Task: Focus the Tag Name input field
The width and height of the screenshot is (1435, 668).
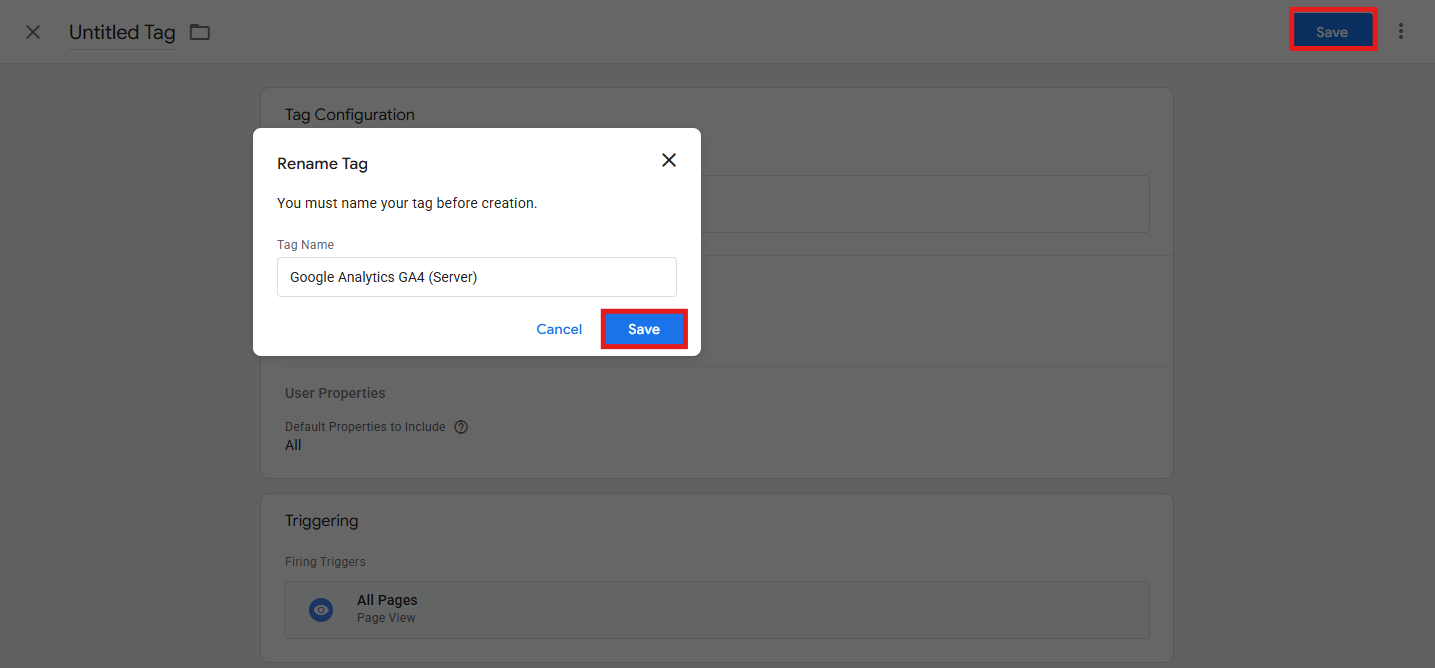Action: pyautogui.click(x=477, y=277)
